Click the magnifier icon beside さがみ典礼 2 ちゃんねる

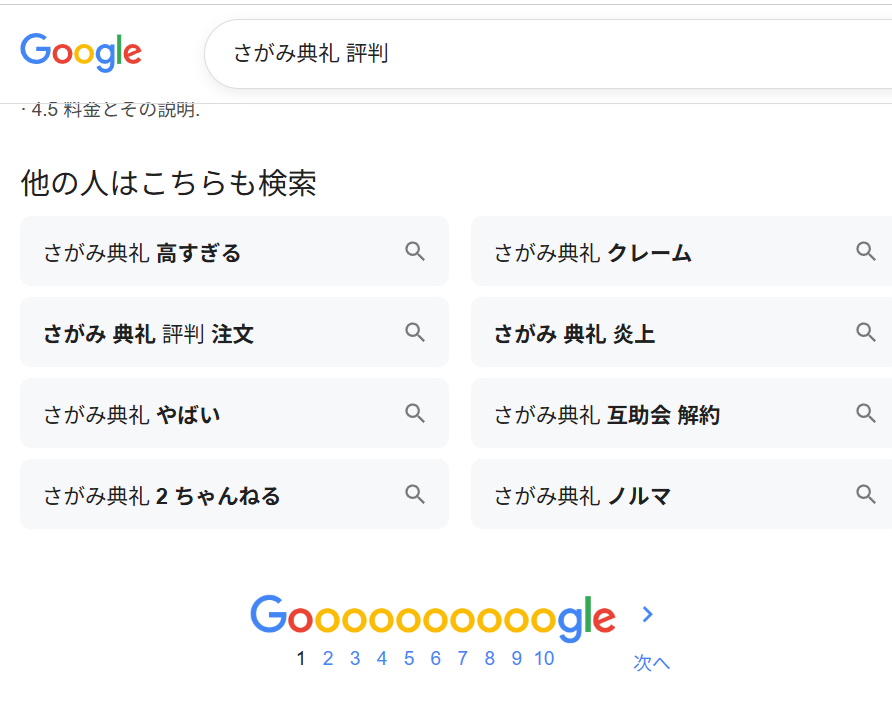point(414,494)
